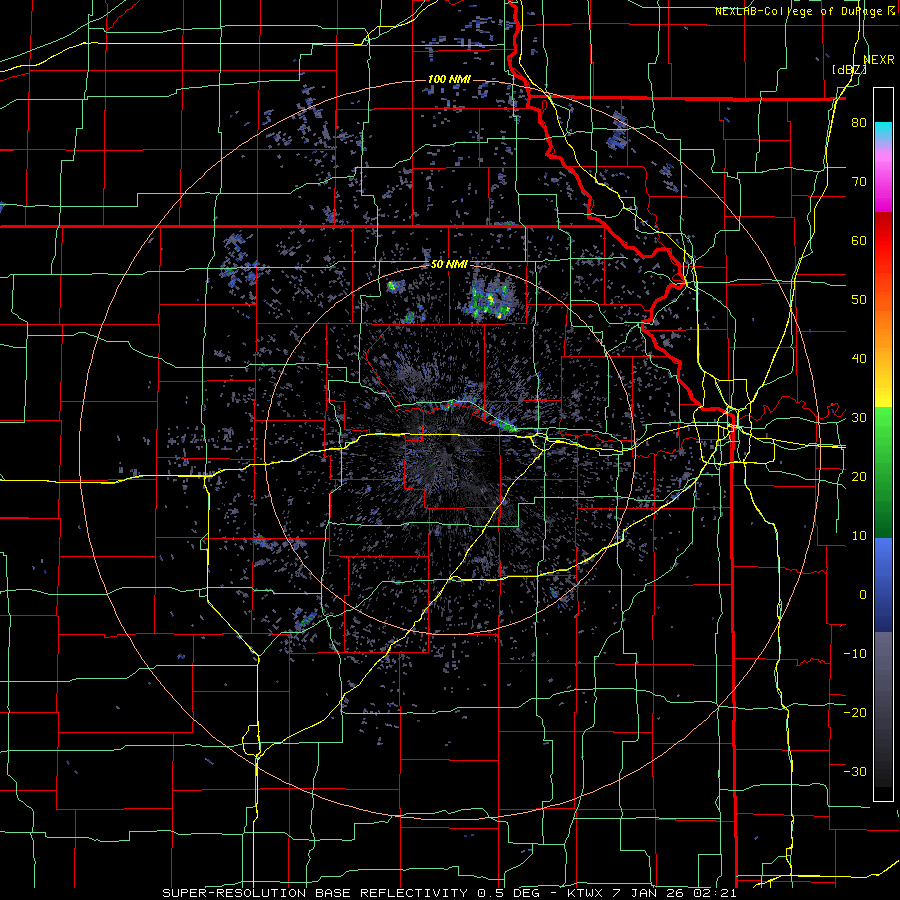Click the KTWX radar site identifier
The width and height of the screenshot is (900, 900).
584,893
